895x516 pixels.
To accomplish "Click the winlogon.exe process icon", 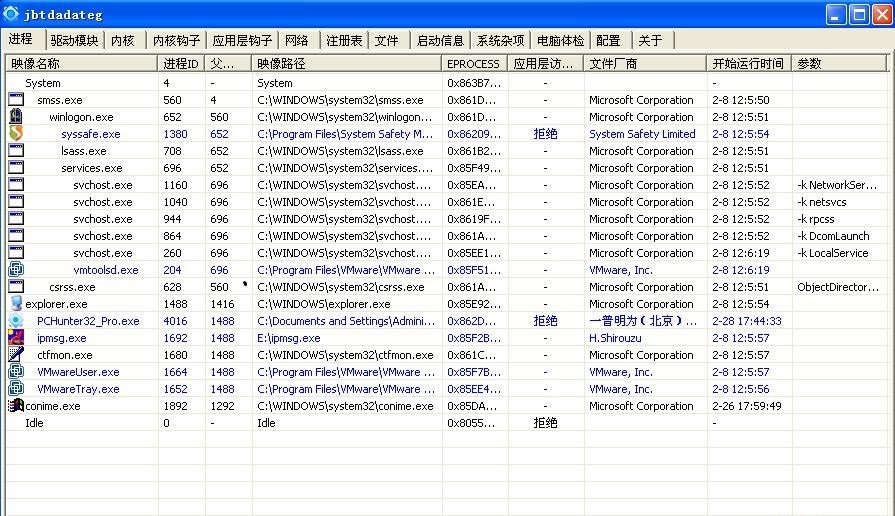I will point(16,117).
